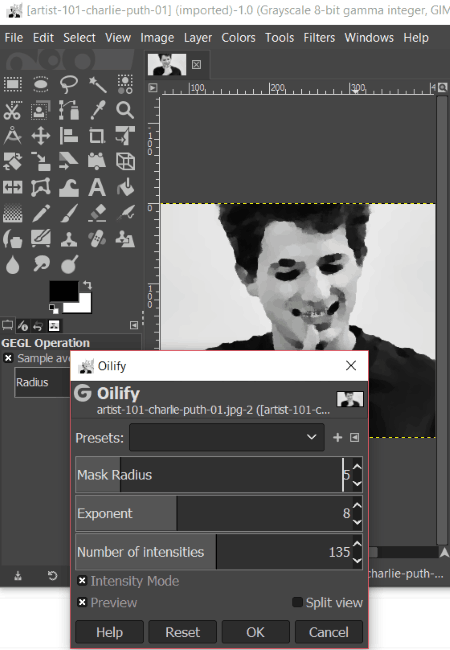450x650 pixels.
Task: Reset colors to default black and white
Action: (x=53, y=308)
